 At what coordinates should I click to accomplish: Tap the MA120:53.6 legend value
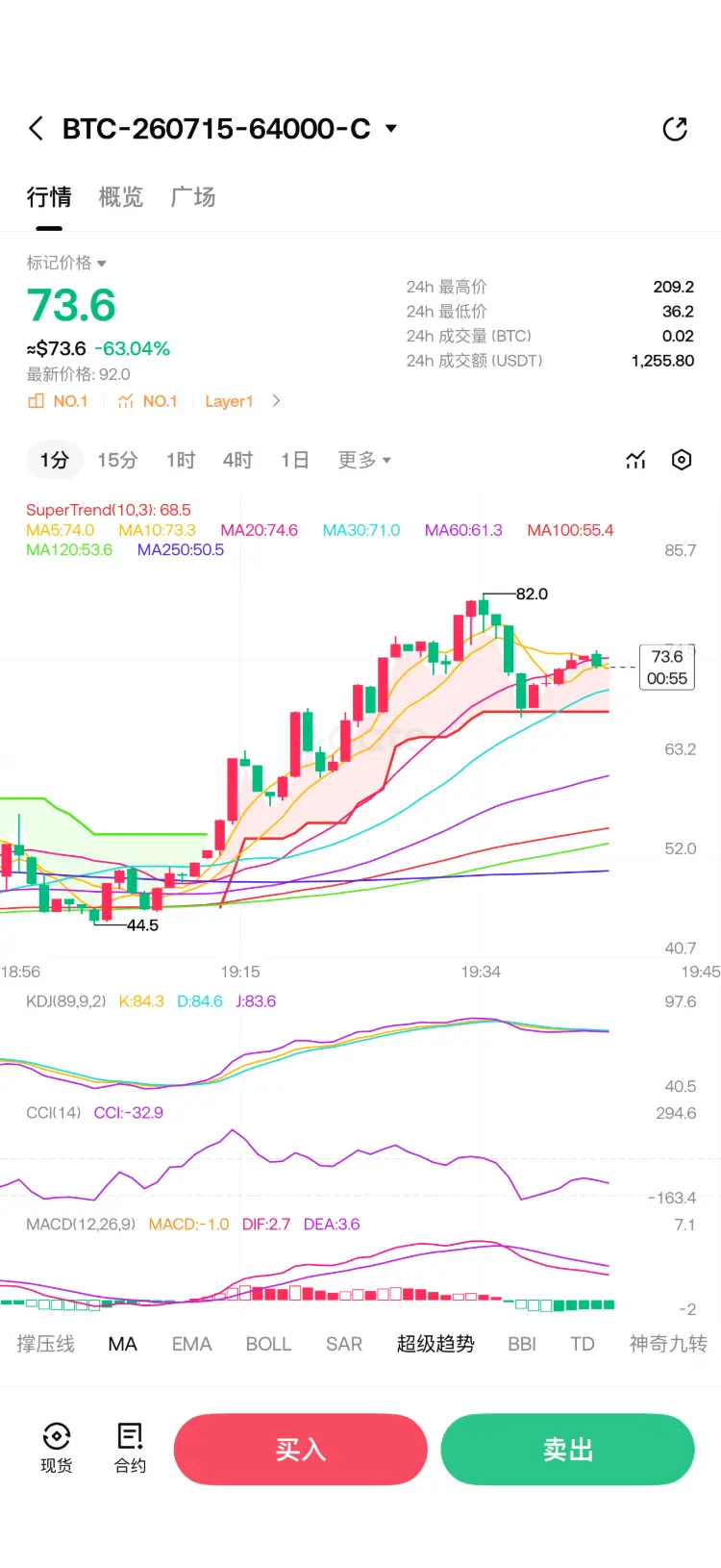[69, 550]
